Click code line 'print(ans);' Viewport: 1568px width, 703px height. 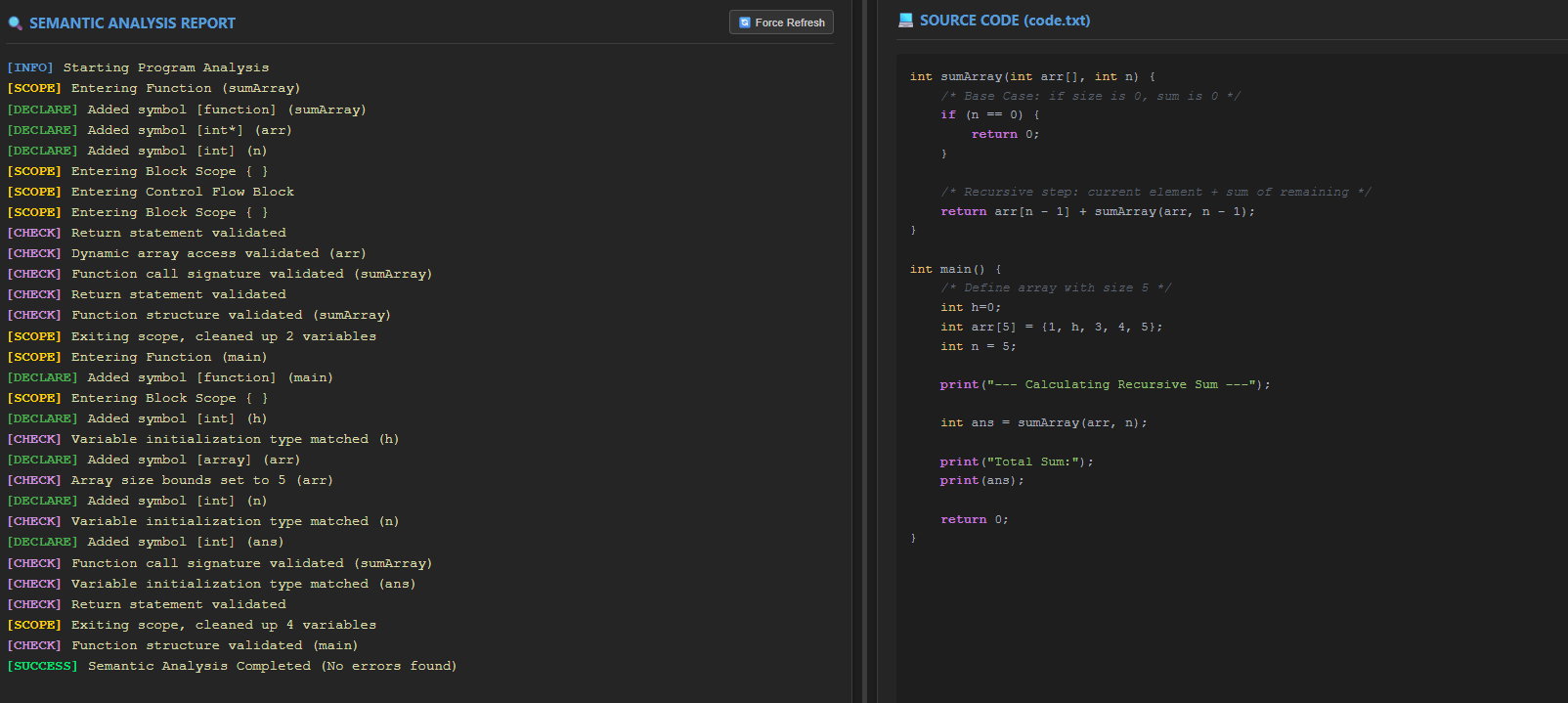point(982,480)
